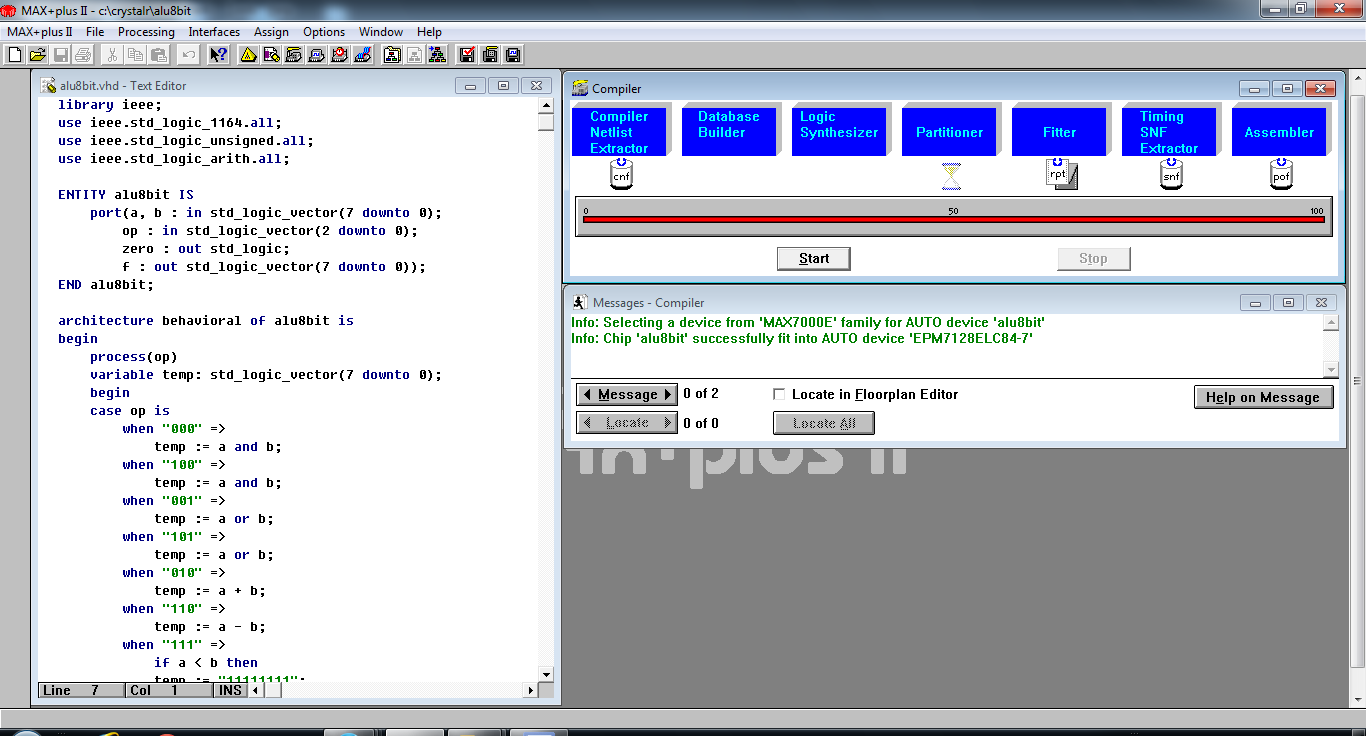The width and height of the screenshot is (1366, 736).
Task: Click the red compiler progress bar
Action: pyautogui.click(x=953, y=219)
